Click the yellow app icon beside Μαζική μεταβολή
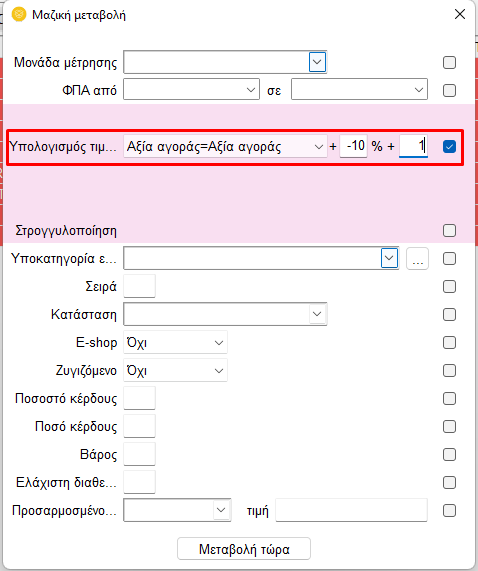The width and height of the screenshot is (478, 571). 19,15
